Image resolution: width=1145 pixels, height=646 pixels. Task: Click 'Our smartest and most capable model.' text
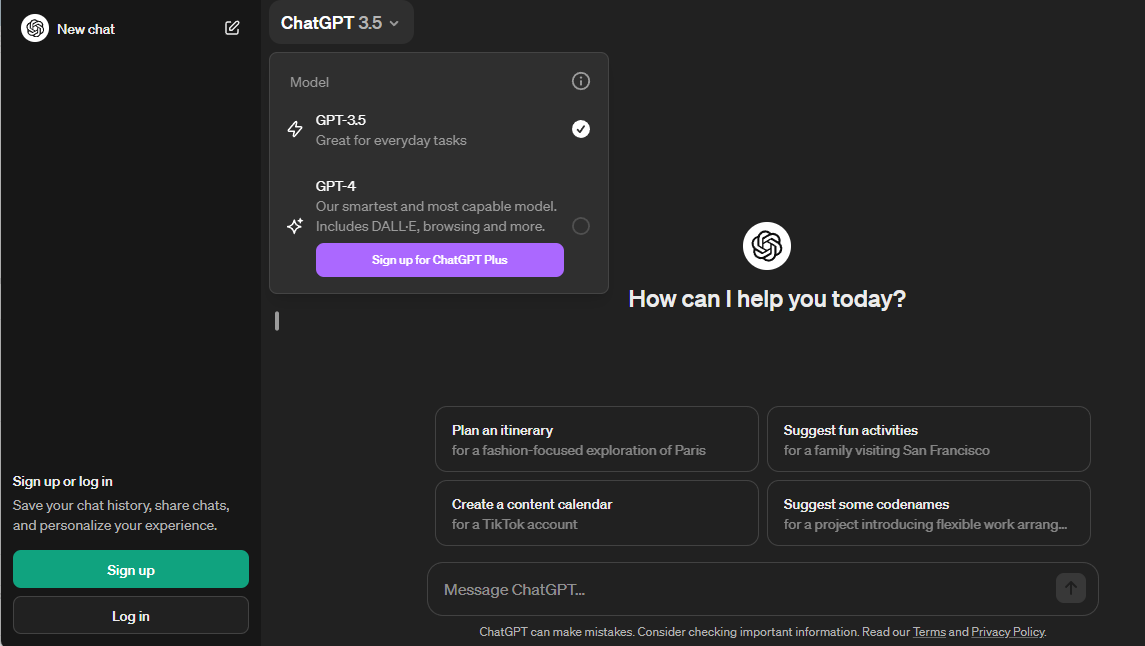click(436, 207)
